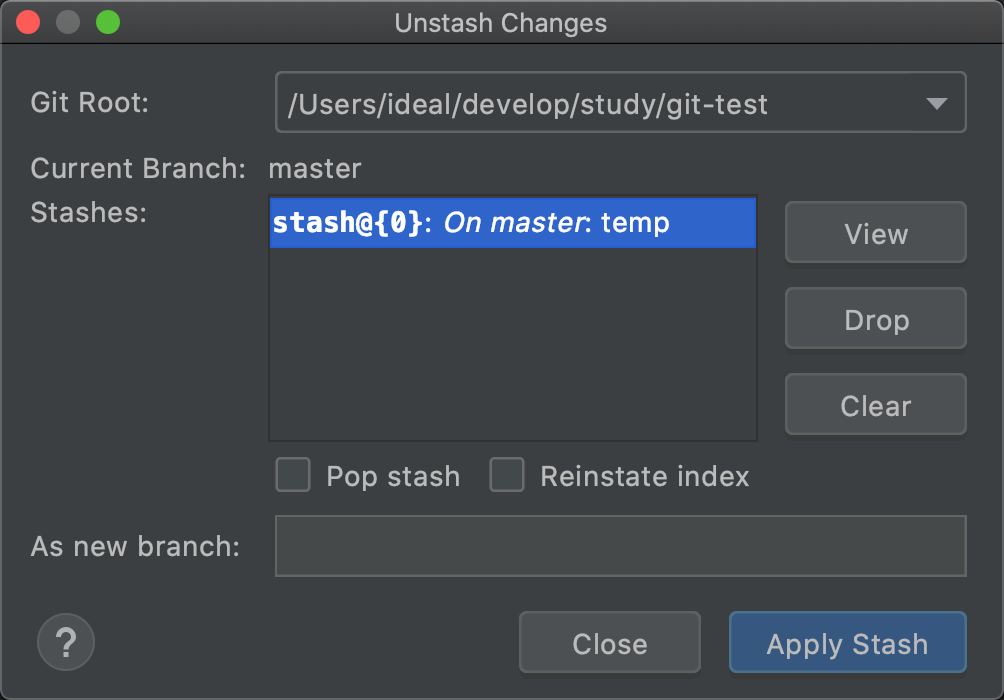Apply the stash with the Apply Stash button
The image size is (1004, 700).
click(x=847, y=642)
